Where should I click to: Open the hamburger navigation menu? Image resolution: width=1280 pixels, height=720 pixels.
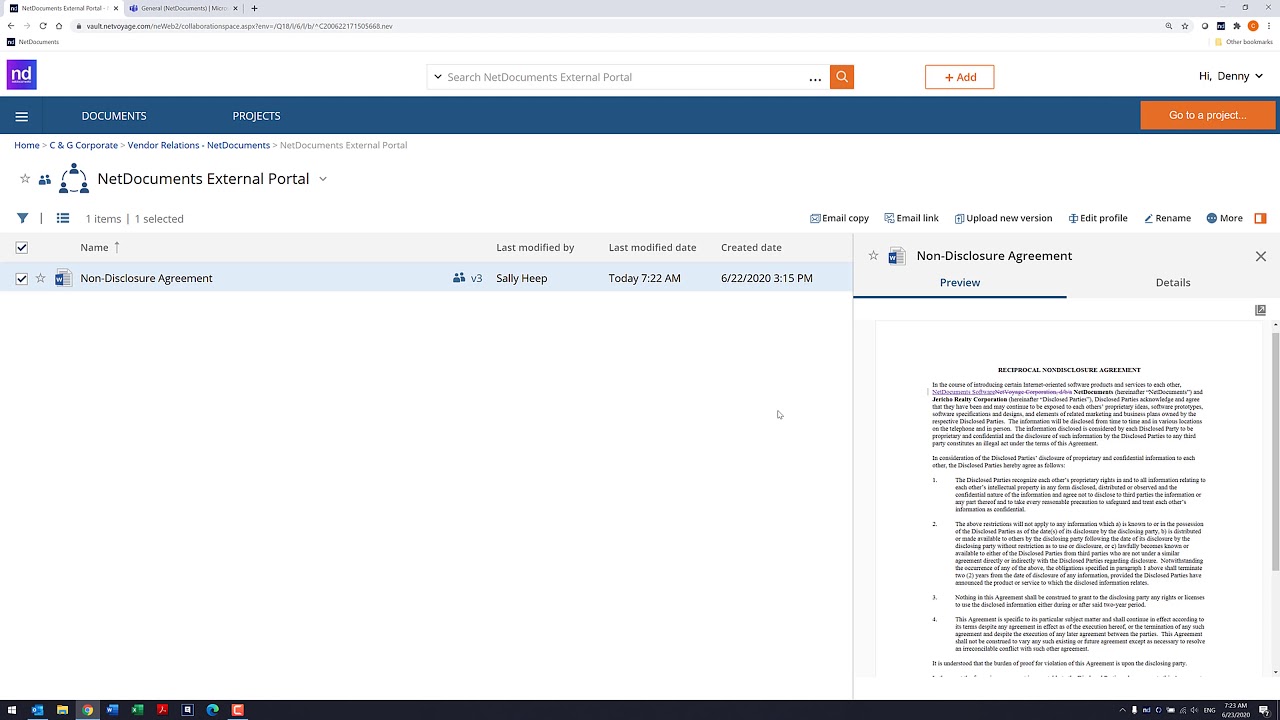point(21,116)
